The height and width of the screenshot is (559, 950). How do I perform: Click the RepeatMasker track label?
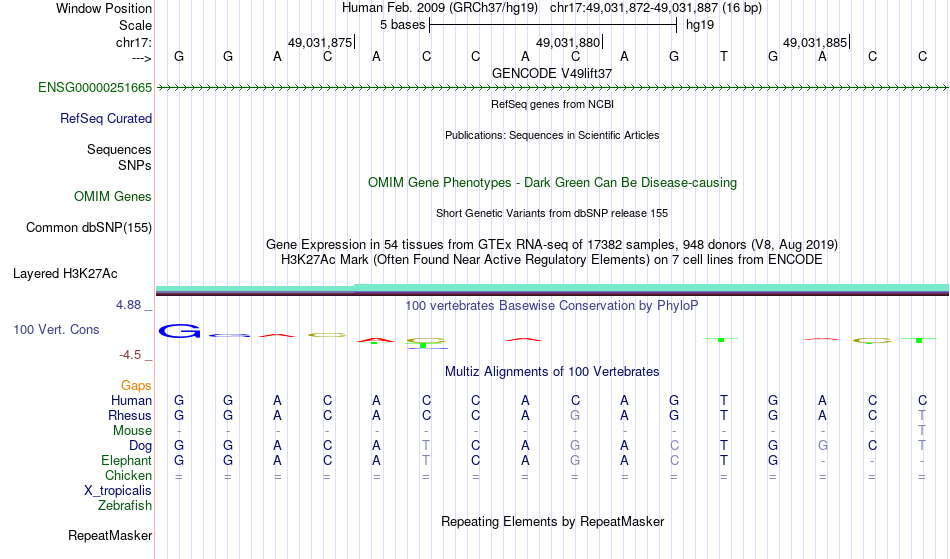click(110, 535)
